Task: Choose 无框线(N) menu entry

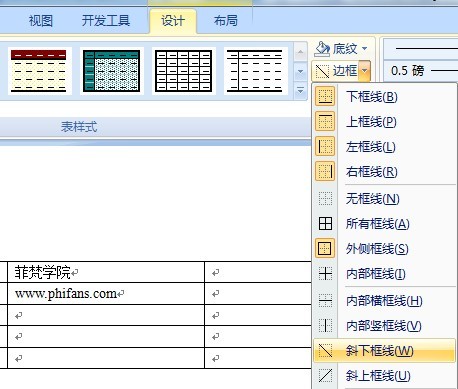Action: coord(385,198)
